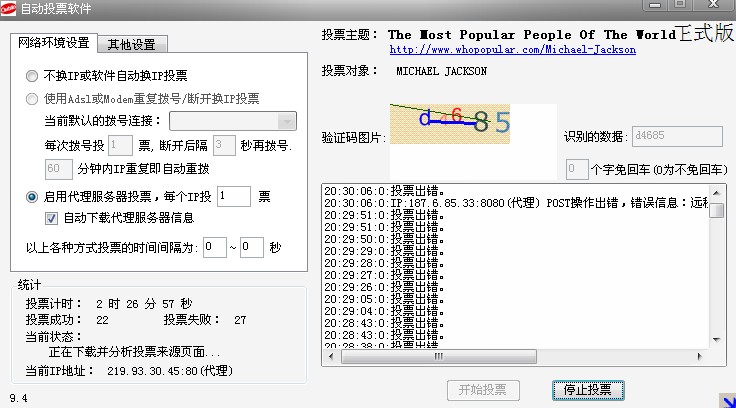Image resolution: width=736 pixels, height=408 pixels.
Task: Click the 每个IP投 votes input
Action: pyautogui.click(x=233, y=196)
